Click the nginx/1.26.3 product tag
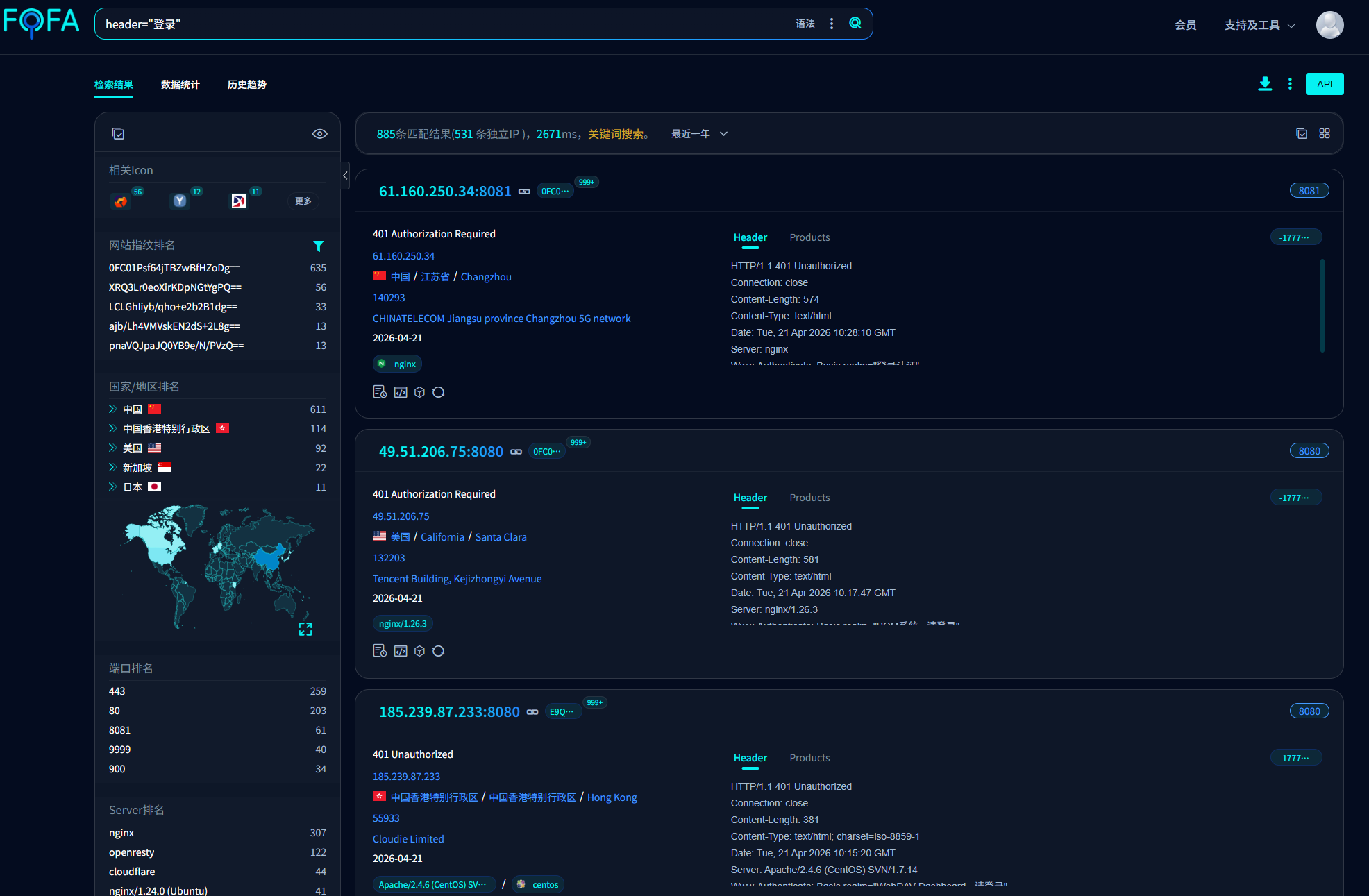Screen dimensions: 1369x896 (403, 623)
